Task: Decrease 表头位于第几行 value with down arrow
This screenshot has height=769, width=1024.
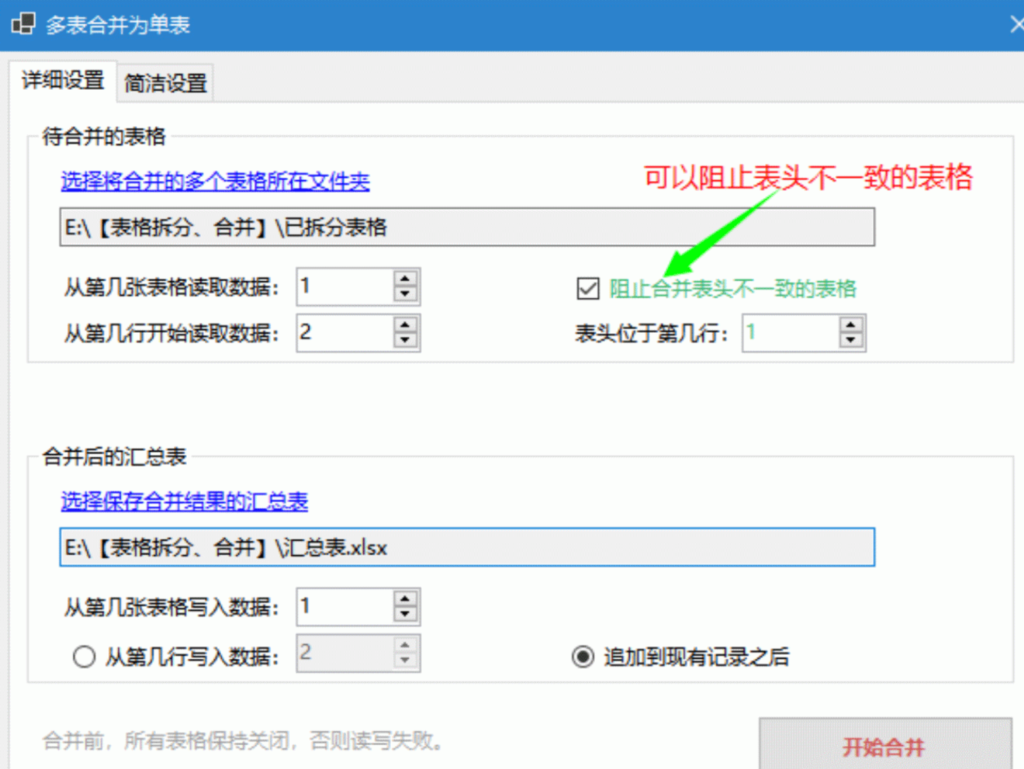Action: 851,340
